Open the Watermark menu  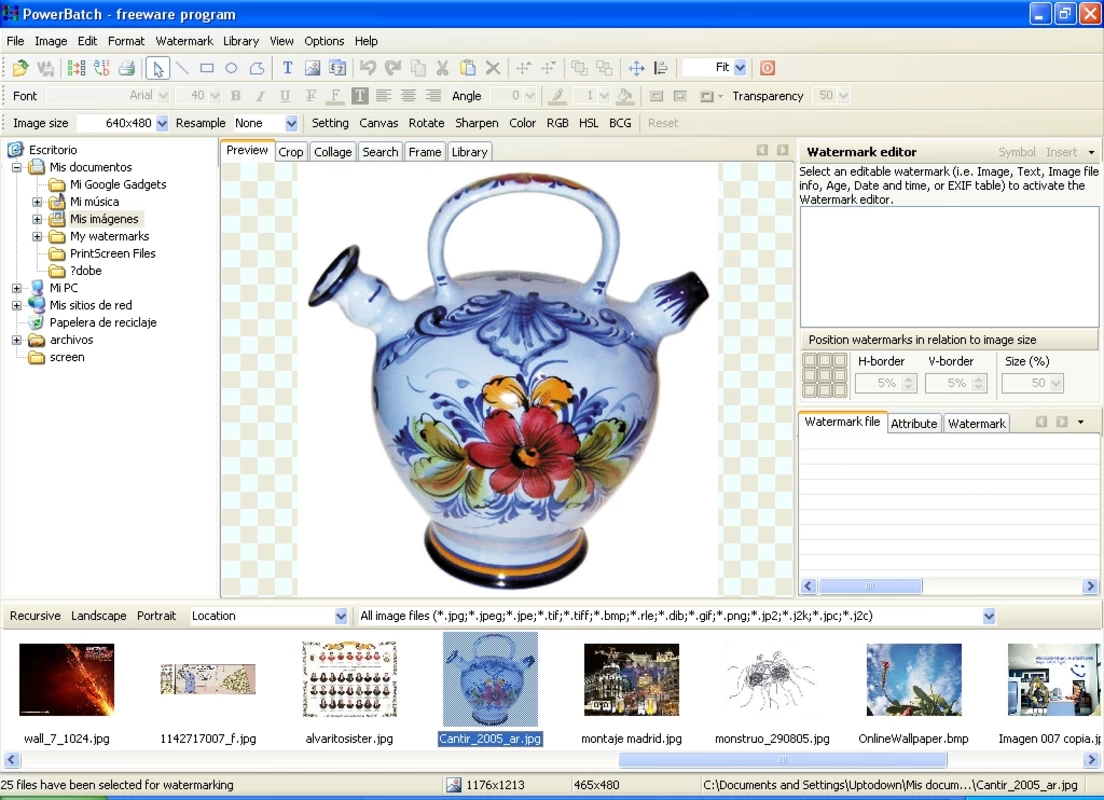pos(184,41)
